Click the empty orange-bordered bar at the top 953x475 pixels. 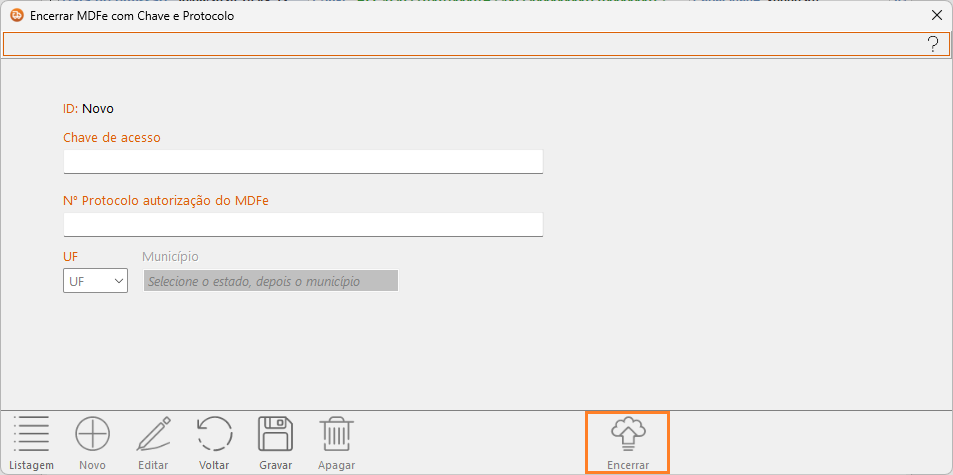coord(460,44)
